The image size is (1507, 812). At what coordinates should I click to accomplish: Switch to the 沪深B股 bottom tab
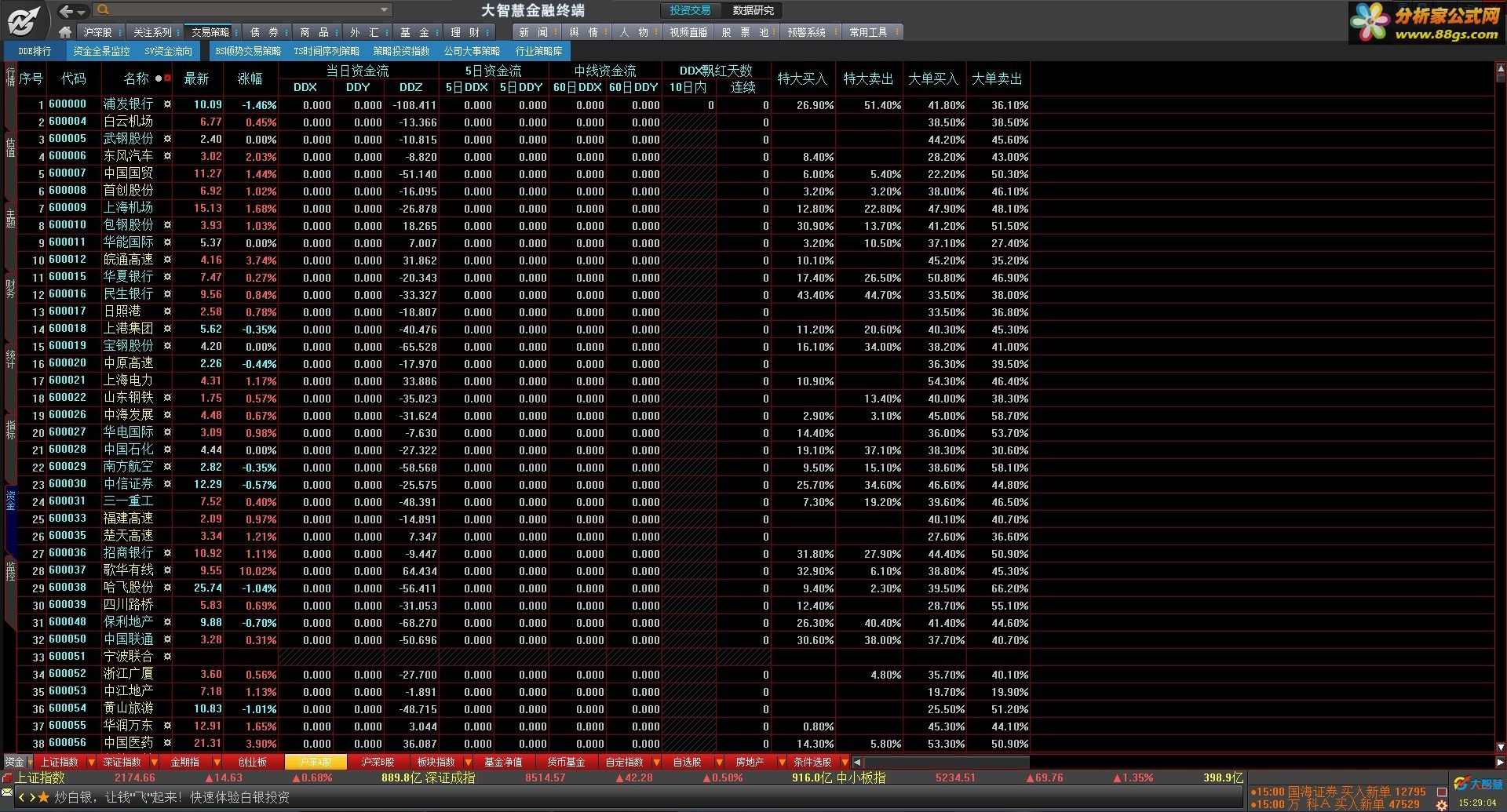[x=378, y=762]
